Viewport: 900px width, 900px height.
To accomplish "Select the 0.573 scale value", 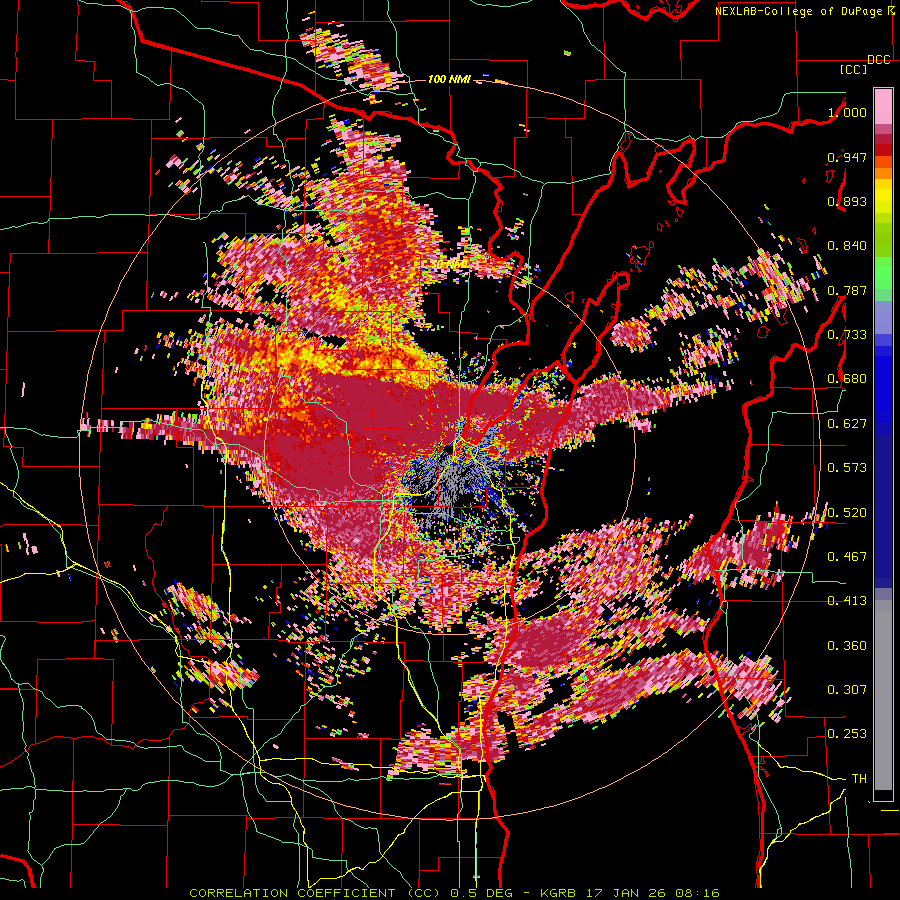I will (847, 468).
